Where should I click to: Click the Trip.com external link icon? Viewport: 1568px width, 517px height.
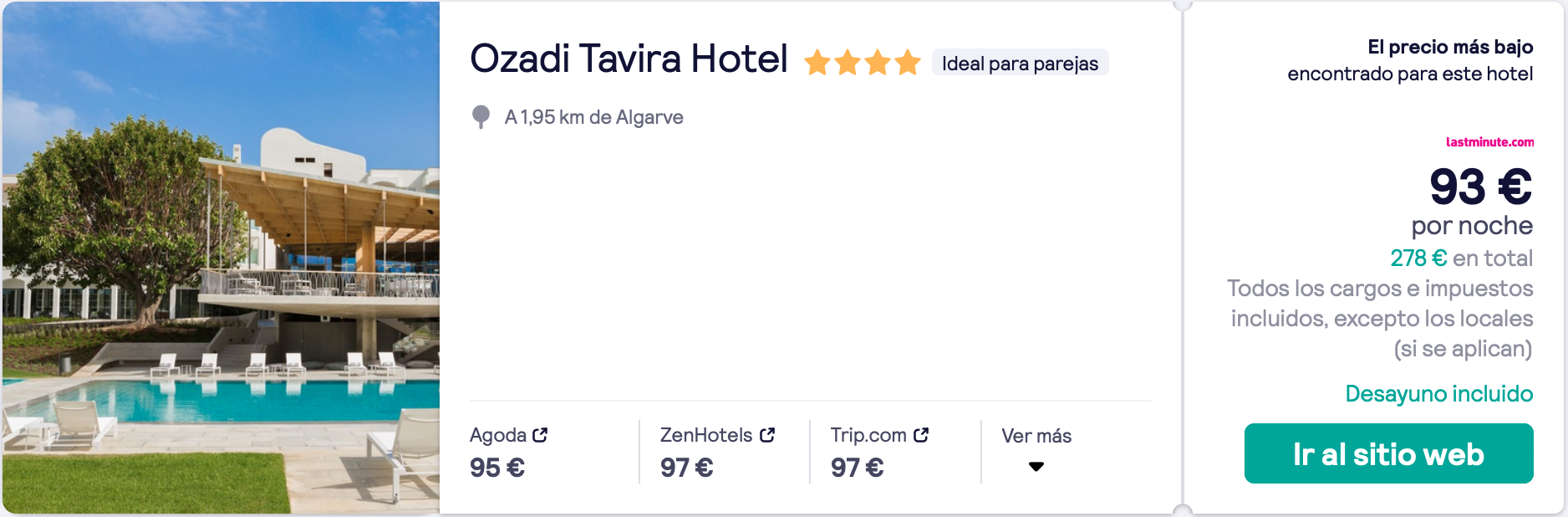pyautogui.click(x=921, y=435)
